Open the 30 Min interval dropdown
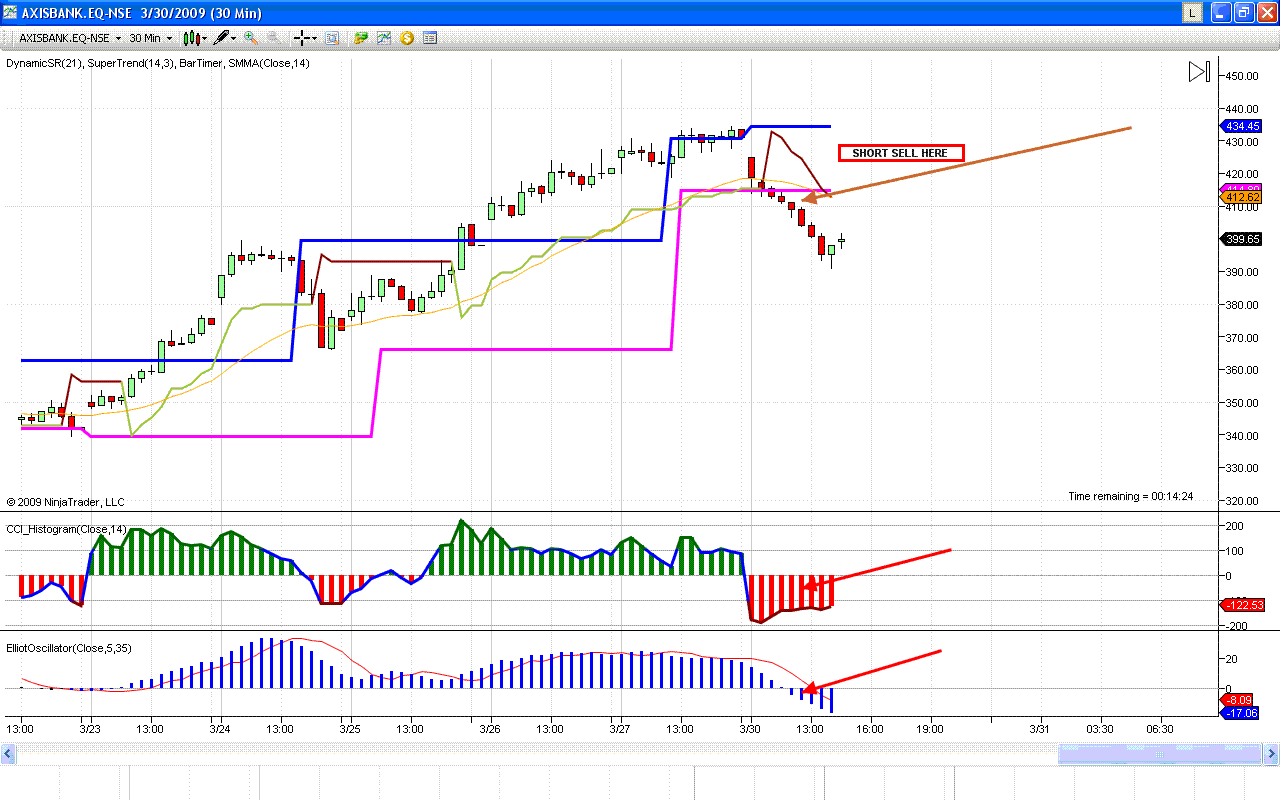The image size is (1280, 800). (x=151, y=38)
